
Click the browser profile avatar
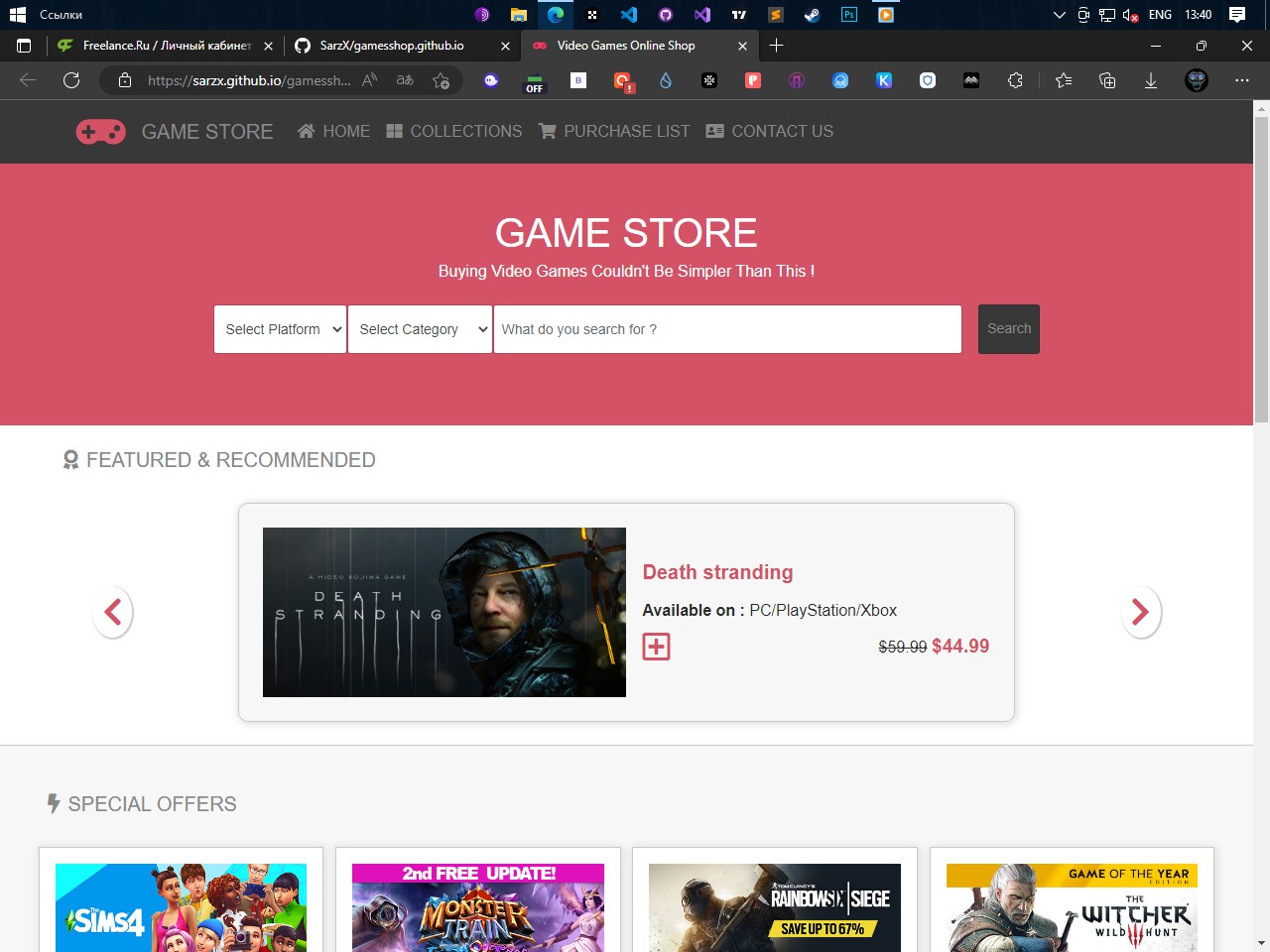1197,80
